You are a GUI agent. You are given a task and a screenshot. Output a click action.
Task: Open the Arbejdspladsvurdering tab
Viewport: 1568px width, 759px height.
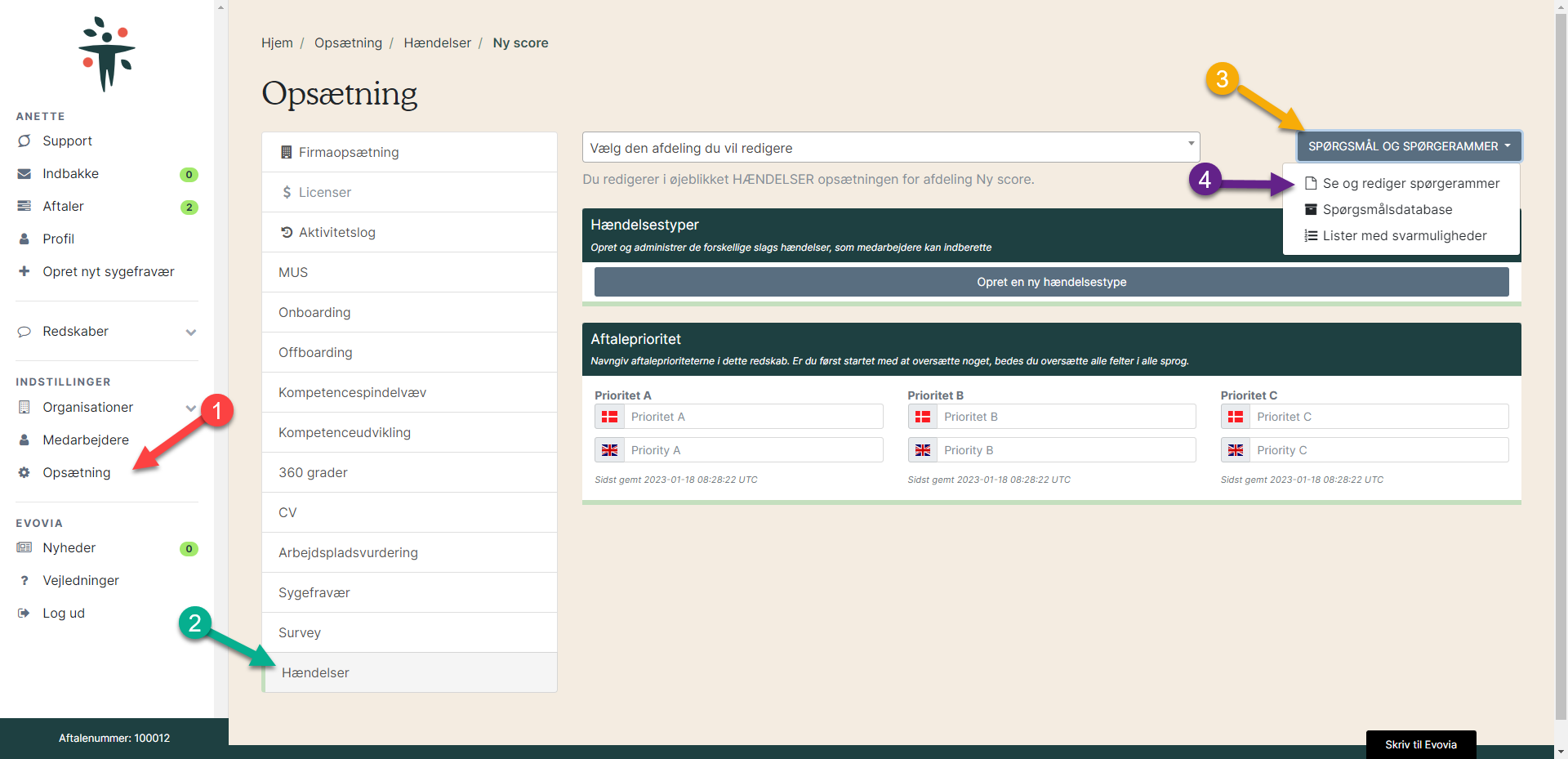pyautogui.click(x=409, y=552)
